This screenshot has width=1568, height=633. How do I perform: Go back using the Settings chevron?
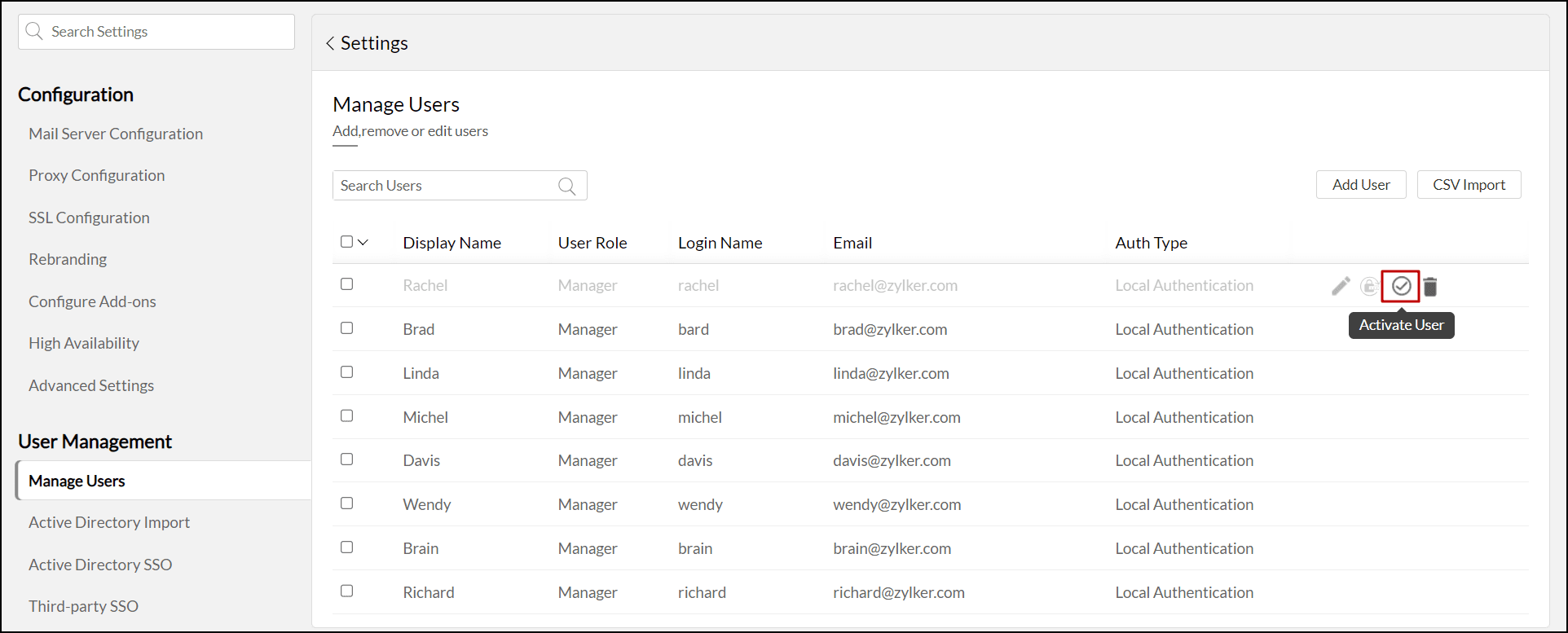330,43
